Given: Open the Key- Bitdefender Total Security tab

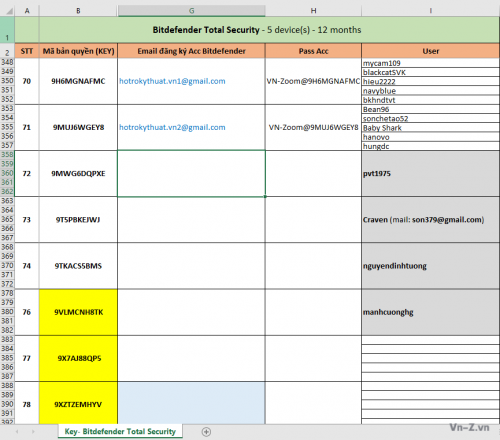Looking at the screenshot, I should point(120,431).
